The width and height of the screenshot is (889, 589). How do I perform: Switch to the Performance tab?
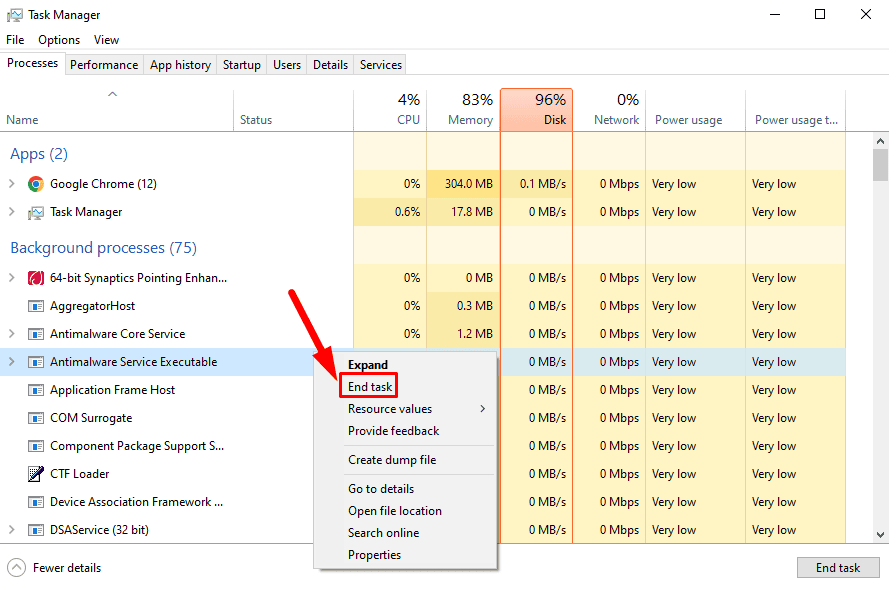[104, 65]
